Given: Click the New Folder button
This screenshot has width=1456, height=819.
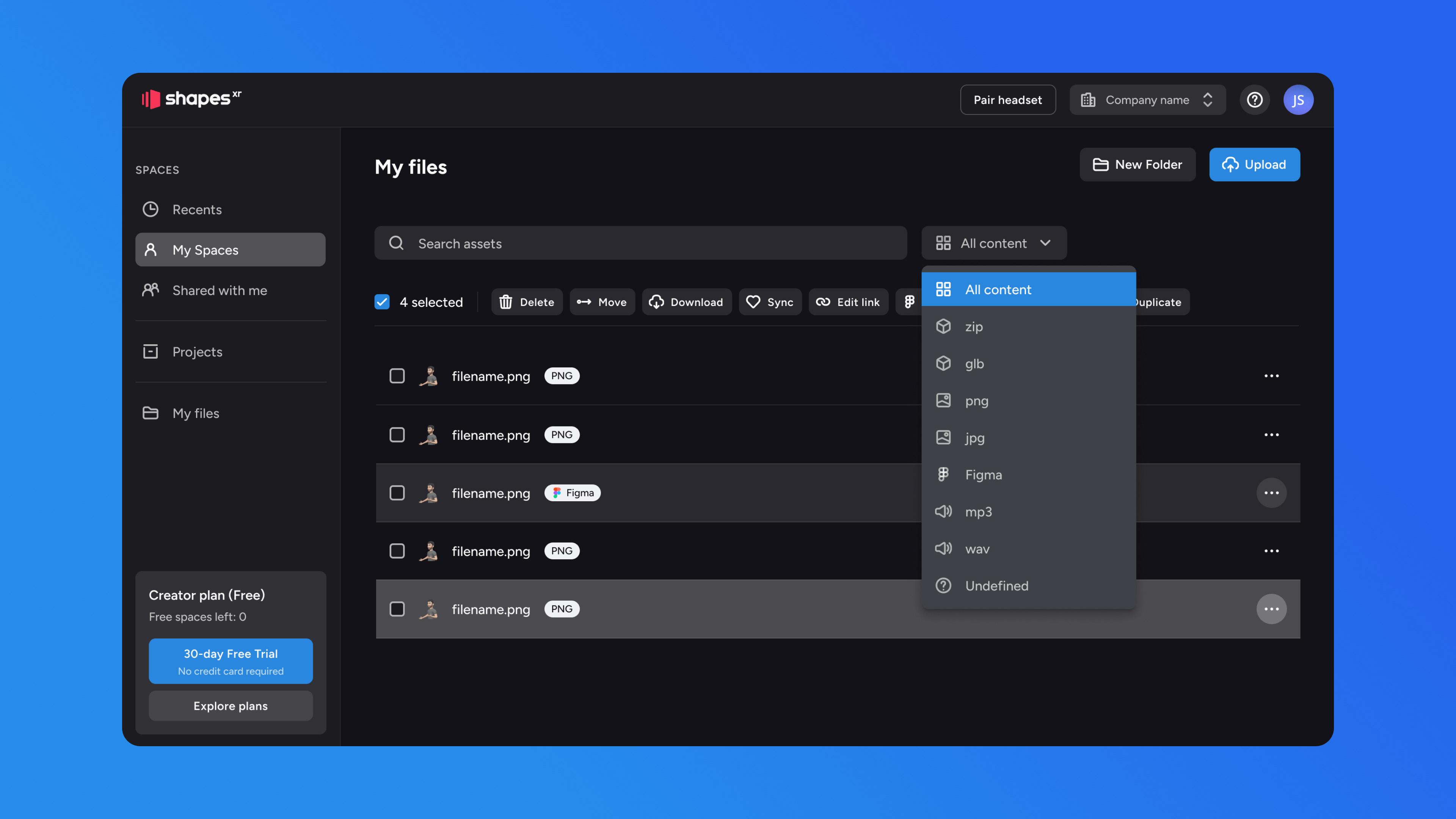Looking at the screenshot, I should [1137, 165].
